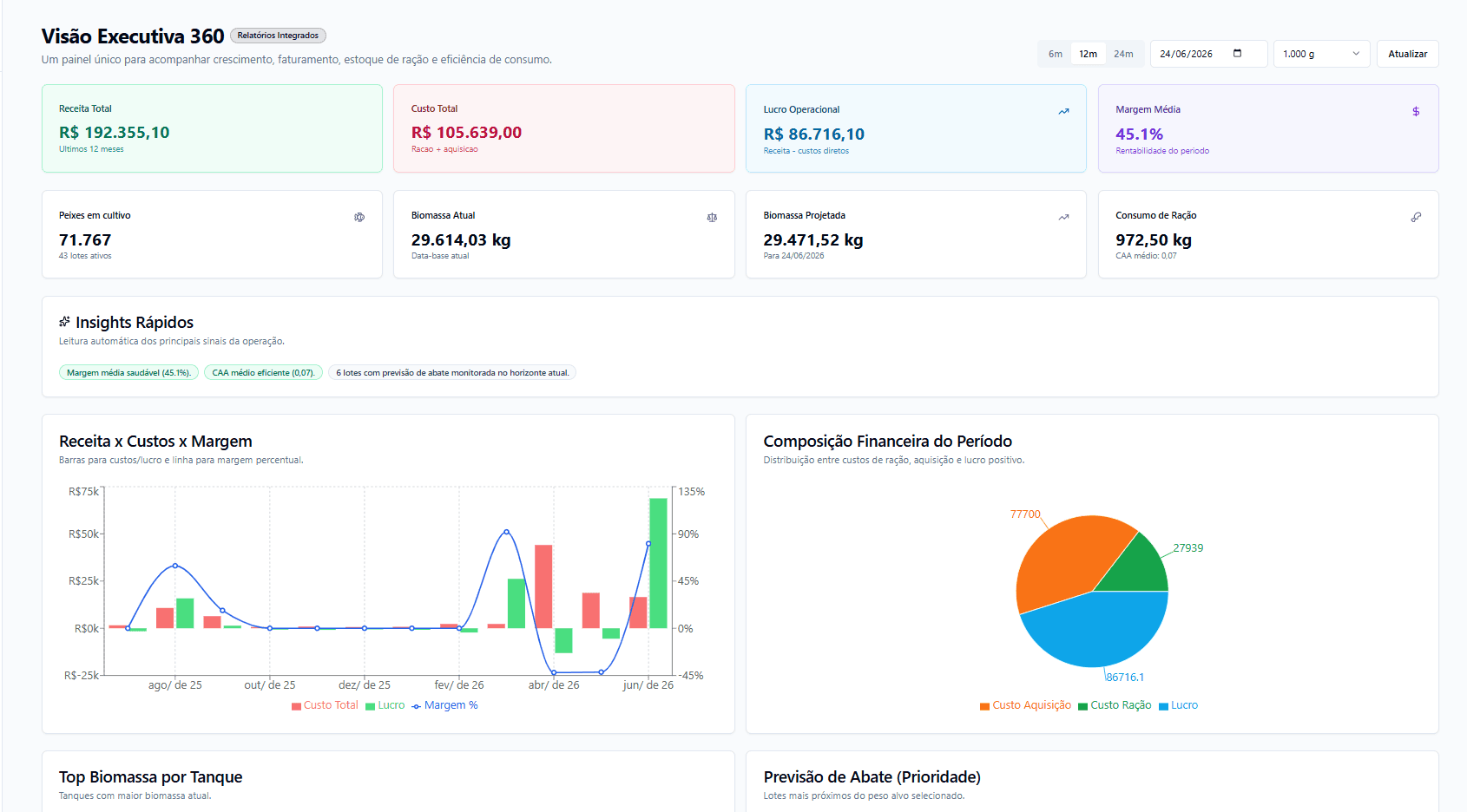Click the tallest green Lucro bar at jun/ de 26
This screenshot has height=812, width=1467.
click(658, 563)
